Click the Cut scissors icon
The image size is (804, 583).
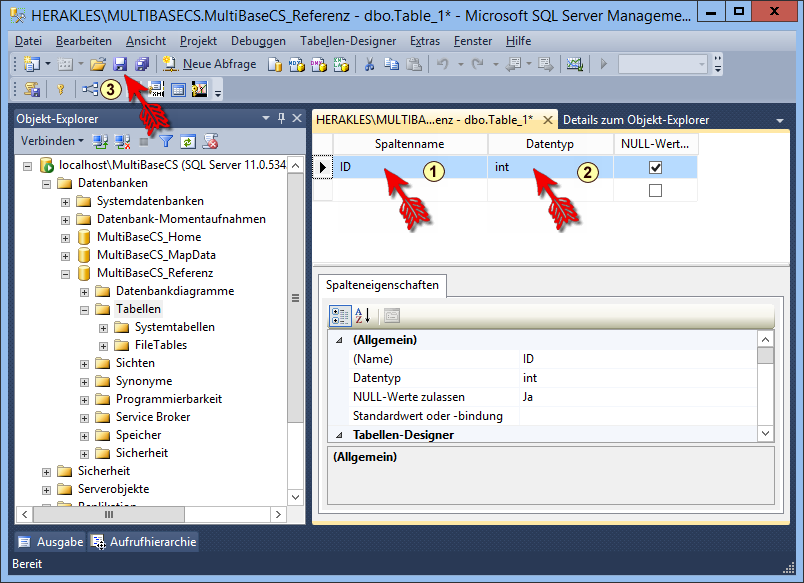click(369, 64)
